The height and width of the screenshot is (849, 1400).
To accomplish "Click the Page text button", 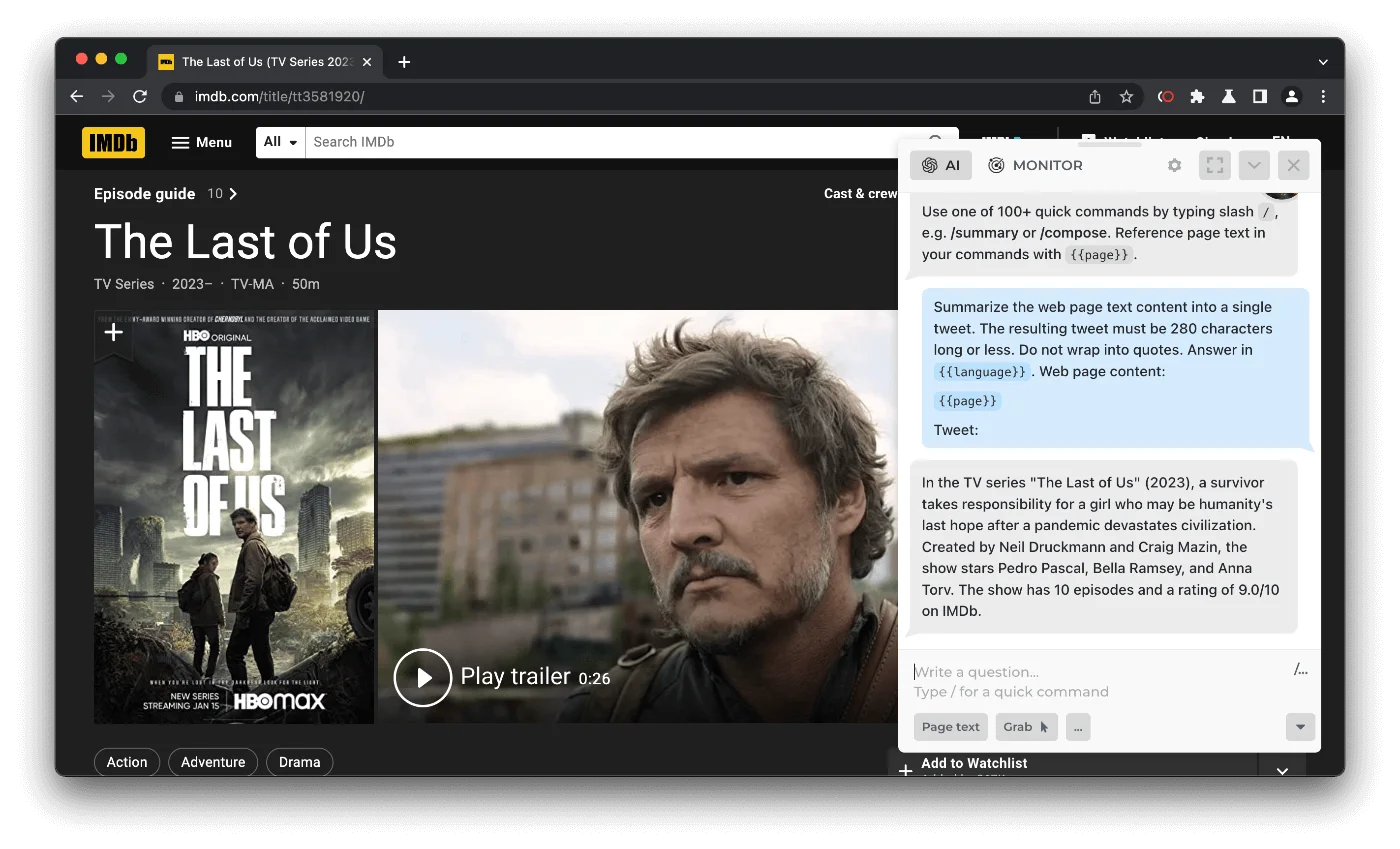I will click(x=950, y=727).
